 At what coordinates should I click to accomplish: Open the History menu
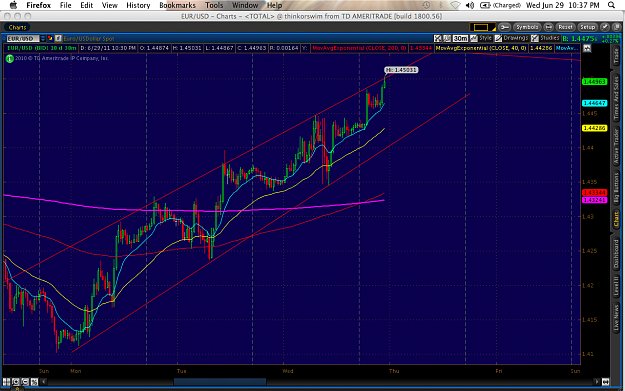tap(138, 5)
